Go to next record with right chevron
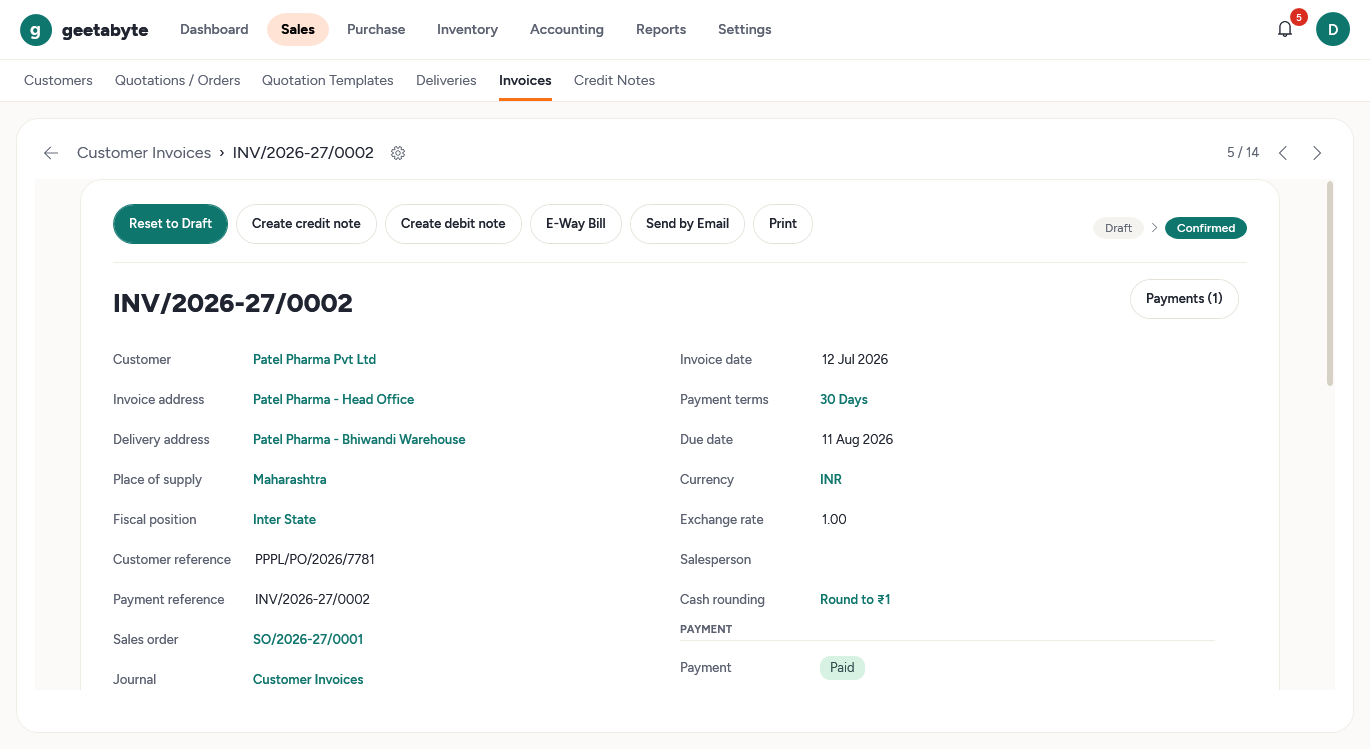Viewport: 1370px width, 749px height. (x=1317, y=153)
